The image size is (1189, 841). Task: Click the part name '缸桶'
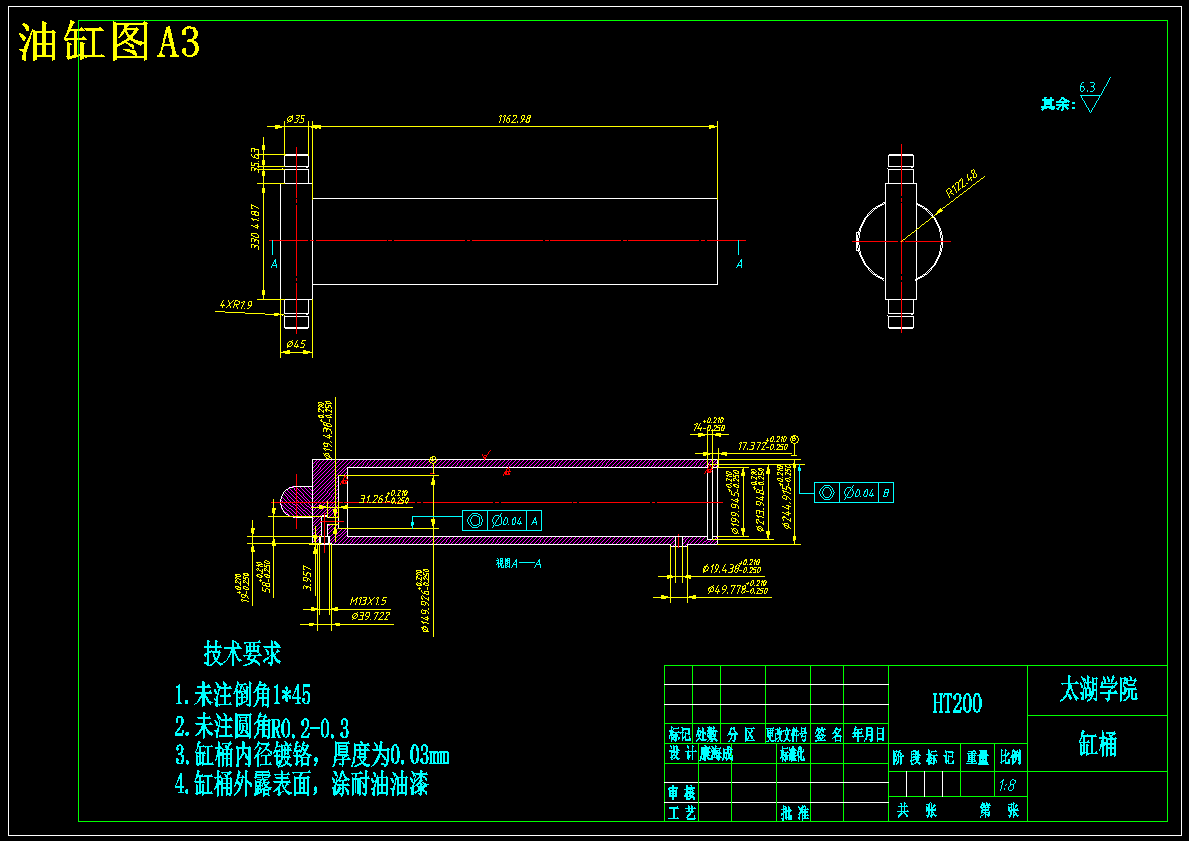tap(1098, 744)
